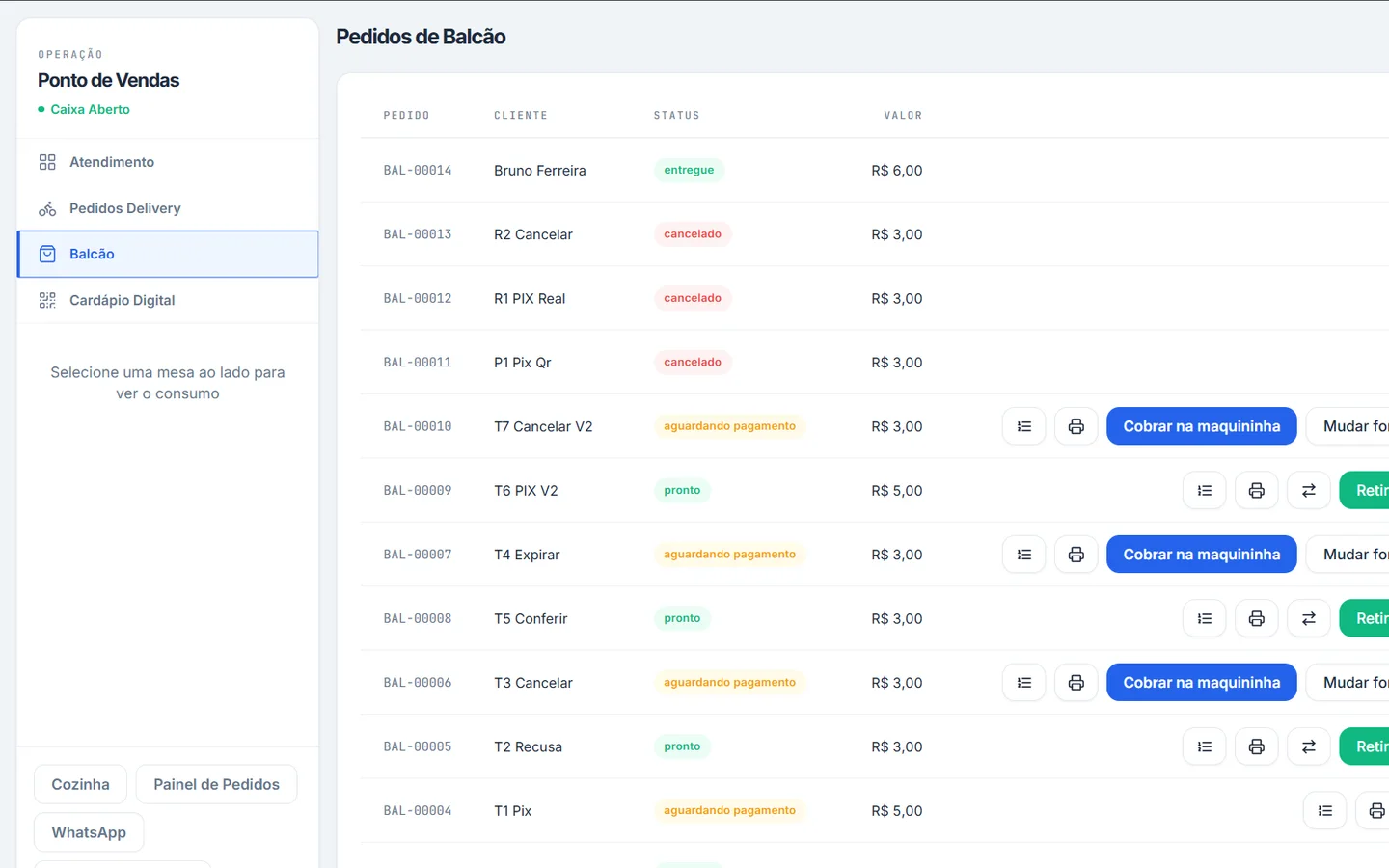Open Atendimento in the sidebar
1389x868 pixels.
point(168,162)
